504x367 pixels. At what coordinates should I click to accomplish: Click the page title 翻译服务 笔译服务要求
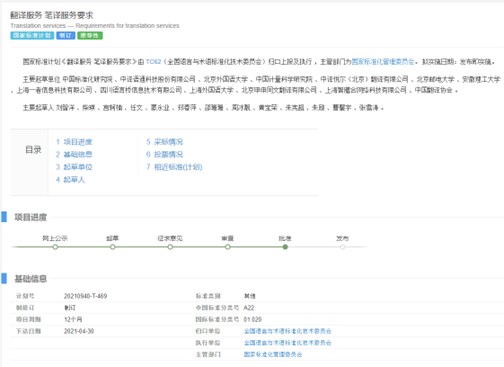click(x=52, y=15)
